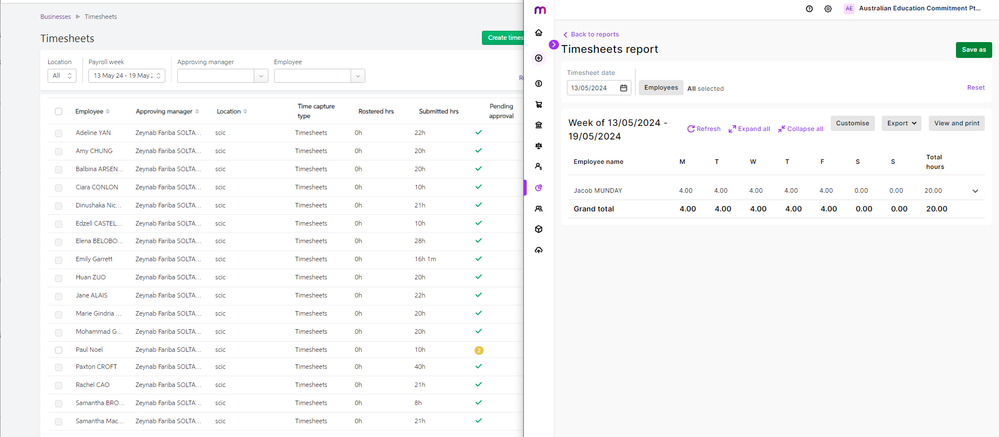Open the shopping cart icon in sidebar
Image resolution: width=999 pixels, height=437 pixels.
pyautogui.click(x=539, y=105)
